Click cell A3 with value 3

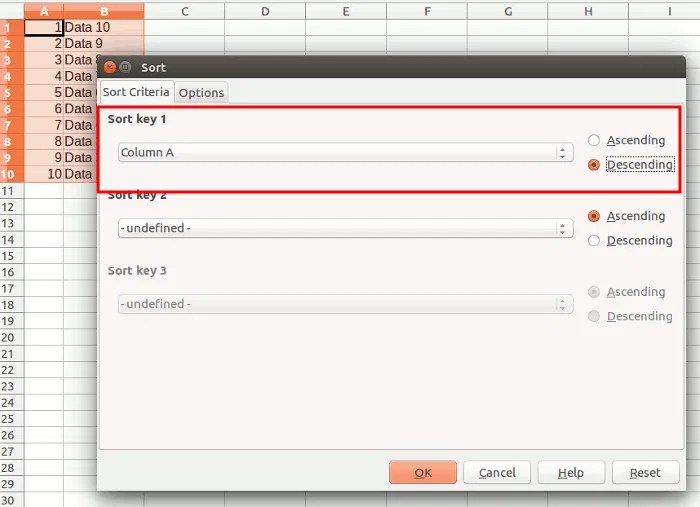click(44, 60)
